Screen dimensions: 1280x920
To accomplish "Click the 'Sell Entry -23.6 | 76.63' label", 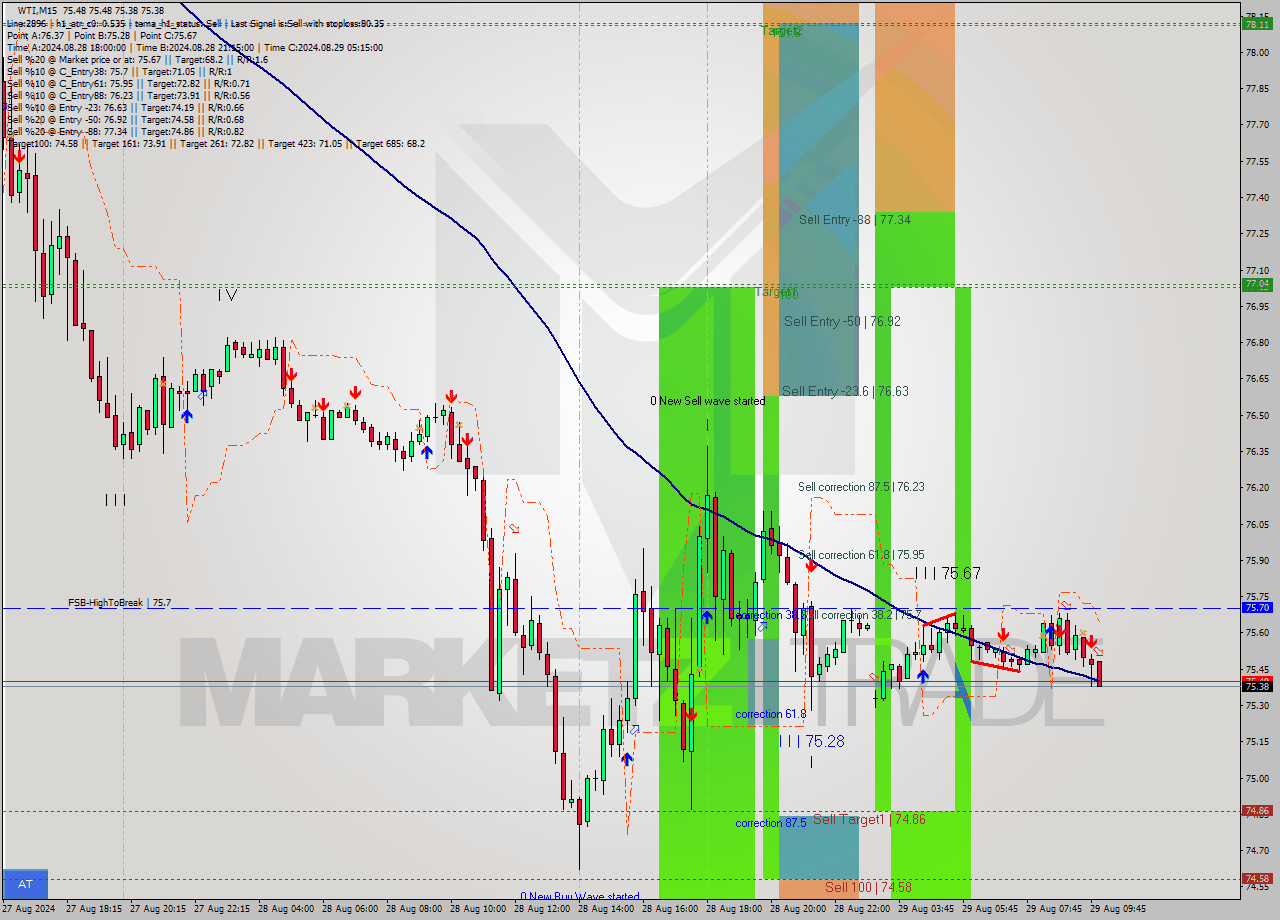I will (x=845, y=392).
